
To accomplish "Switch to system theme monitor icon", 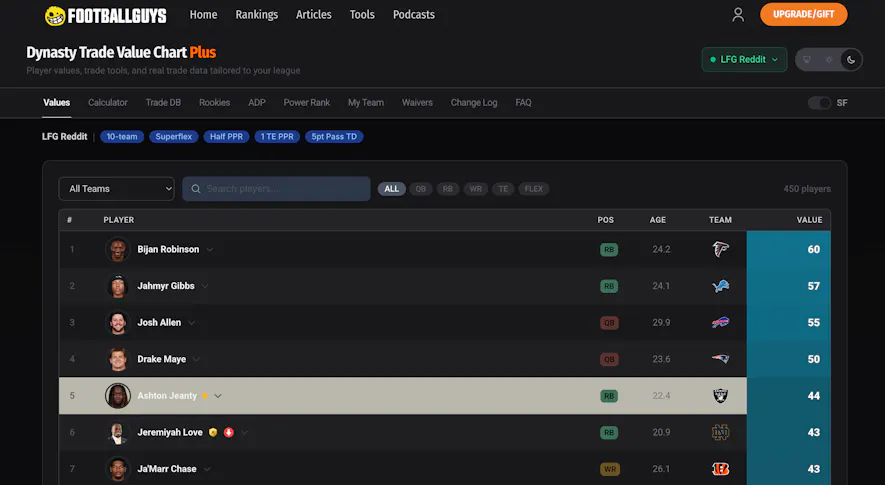I will click(x=807, y=60).
